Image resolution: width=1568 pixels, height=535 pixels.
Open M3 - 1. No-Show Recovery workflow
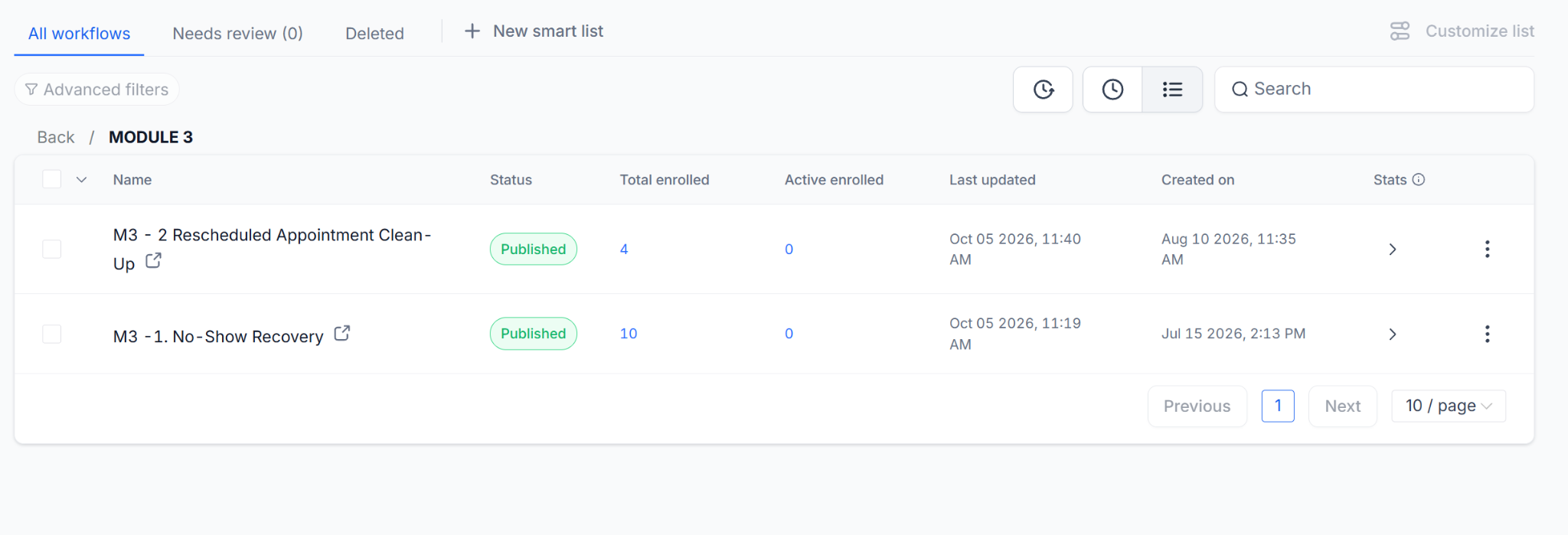[218, 336]
